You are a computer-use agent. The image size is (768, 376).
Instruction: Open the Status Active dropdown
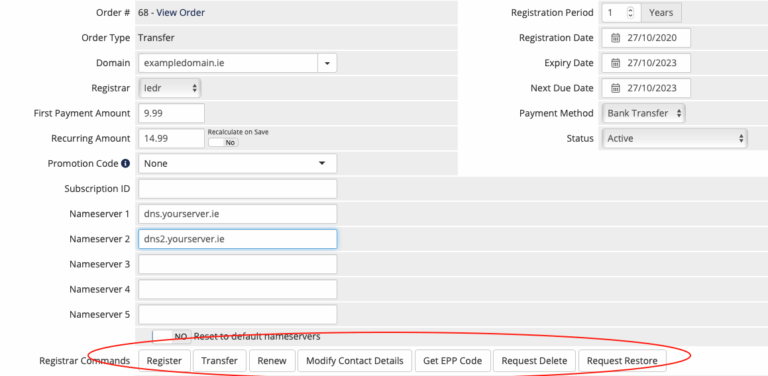(674, 139)
